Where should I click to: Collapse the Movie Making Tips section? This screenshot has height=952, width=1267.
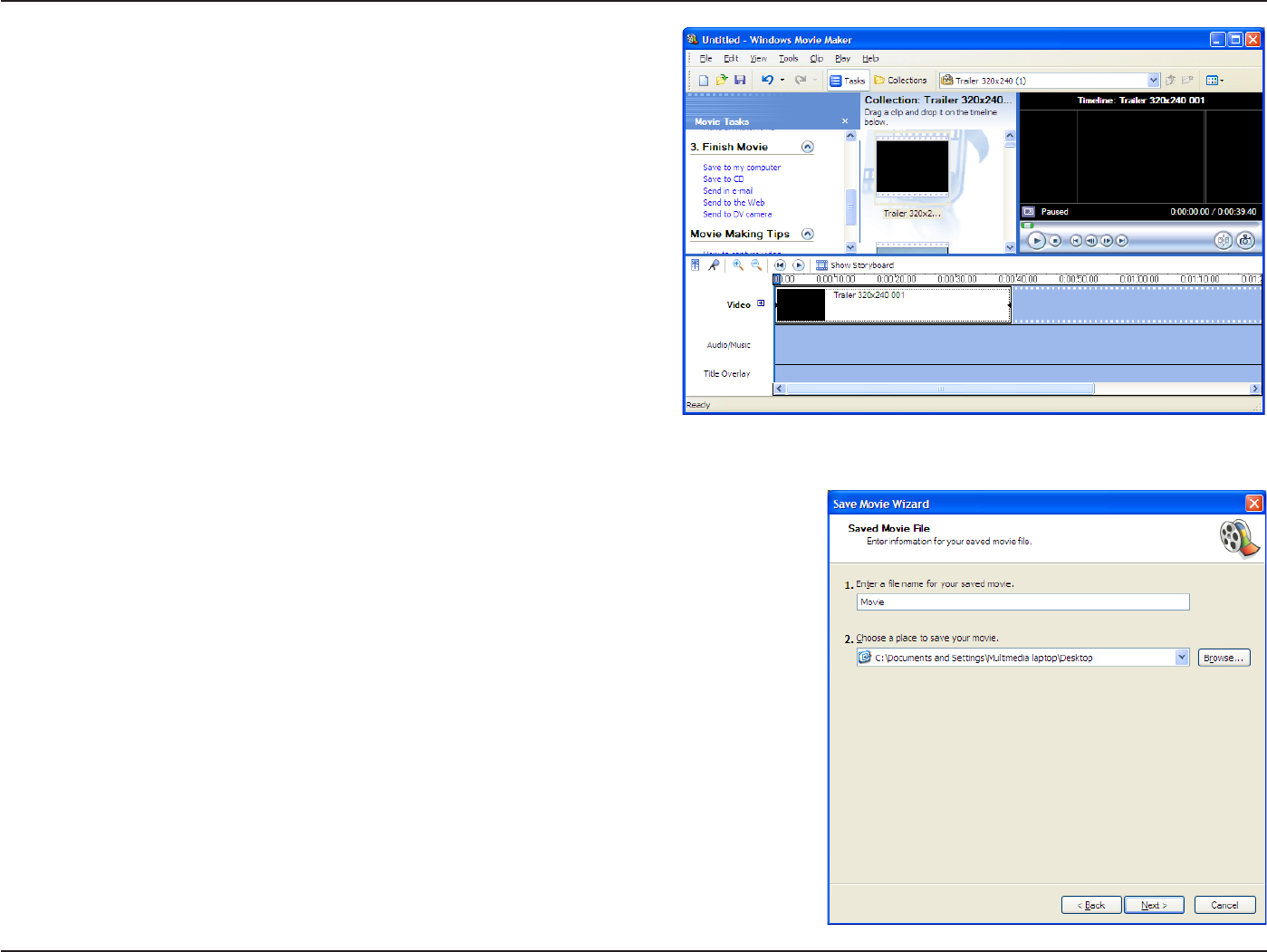808,234
